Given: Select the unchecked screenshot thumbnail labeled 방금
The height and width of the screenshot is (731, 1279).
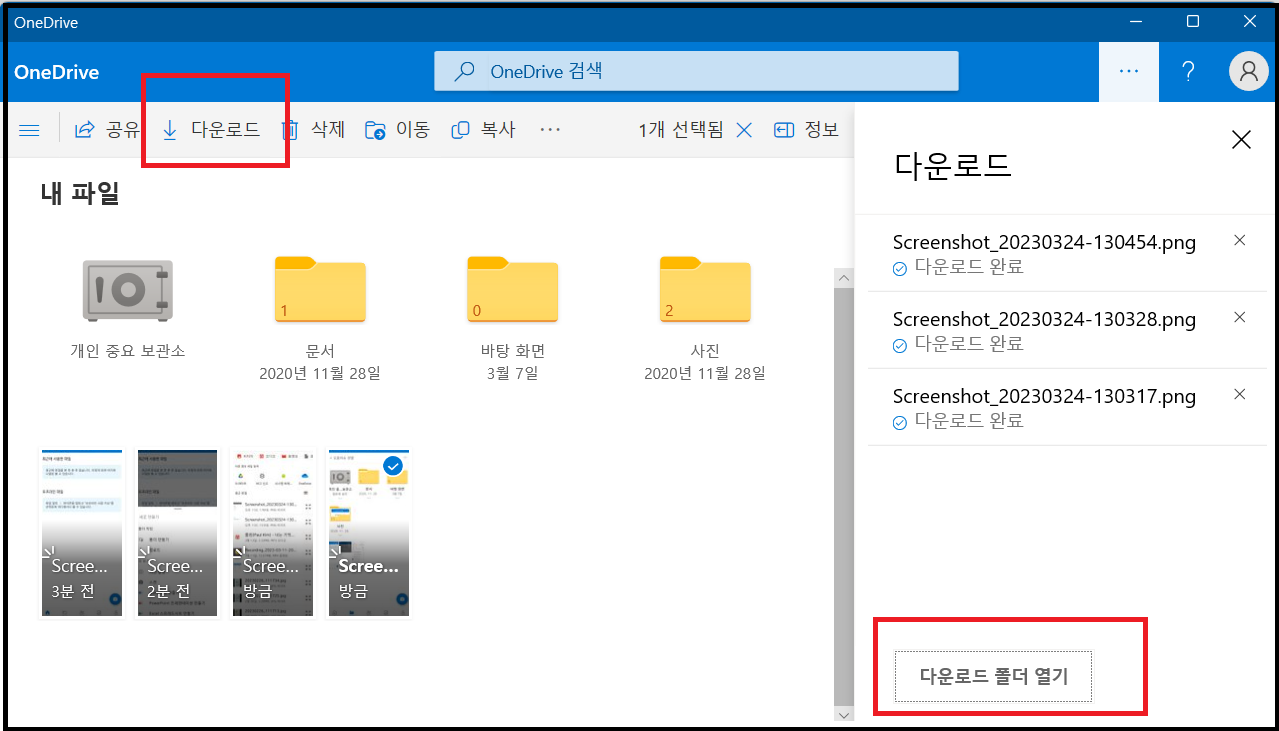Looking at the screenshot, I should click(273, 533).
